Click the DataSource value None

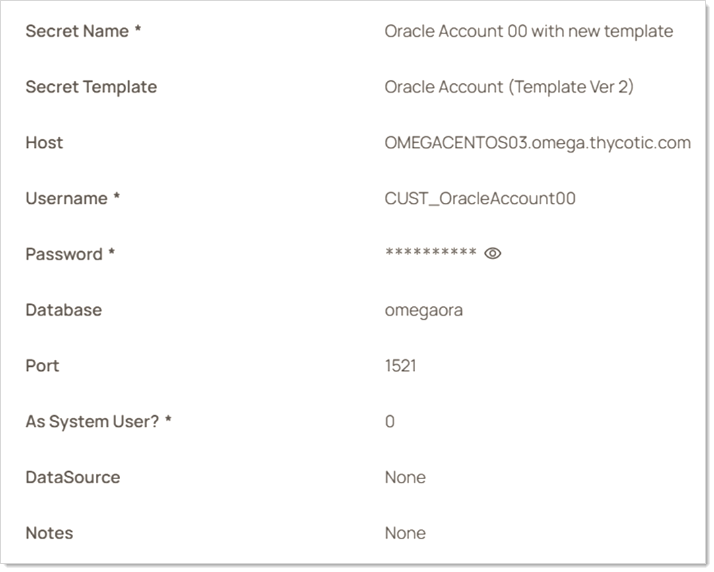405,477
